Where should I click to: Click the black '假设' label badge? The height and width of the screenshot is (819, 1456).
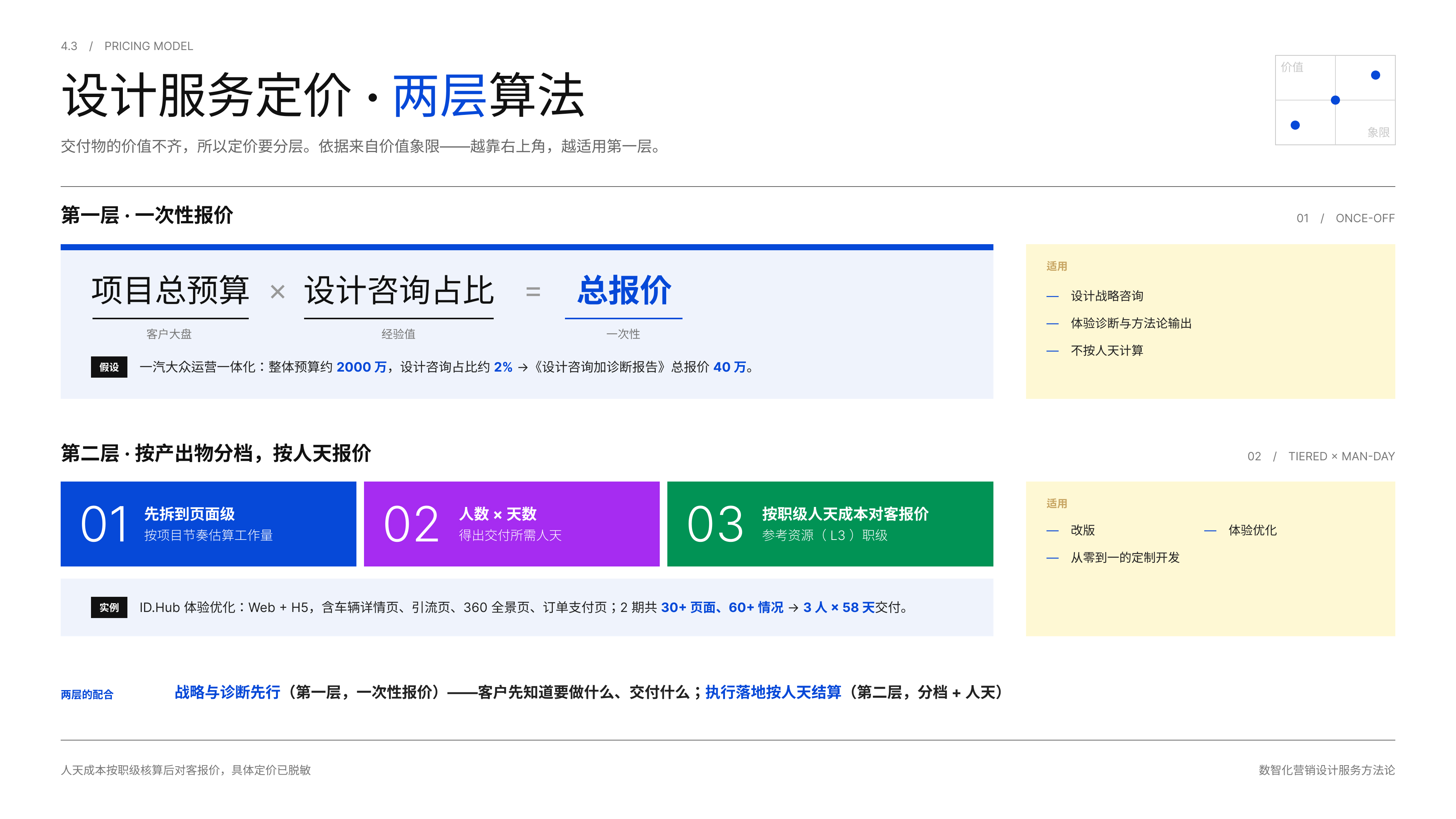[109, 367]
